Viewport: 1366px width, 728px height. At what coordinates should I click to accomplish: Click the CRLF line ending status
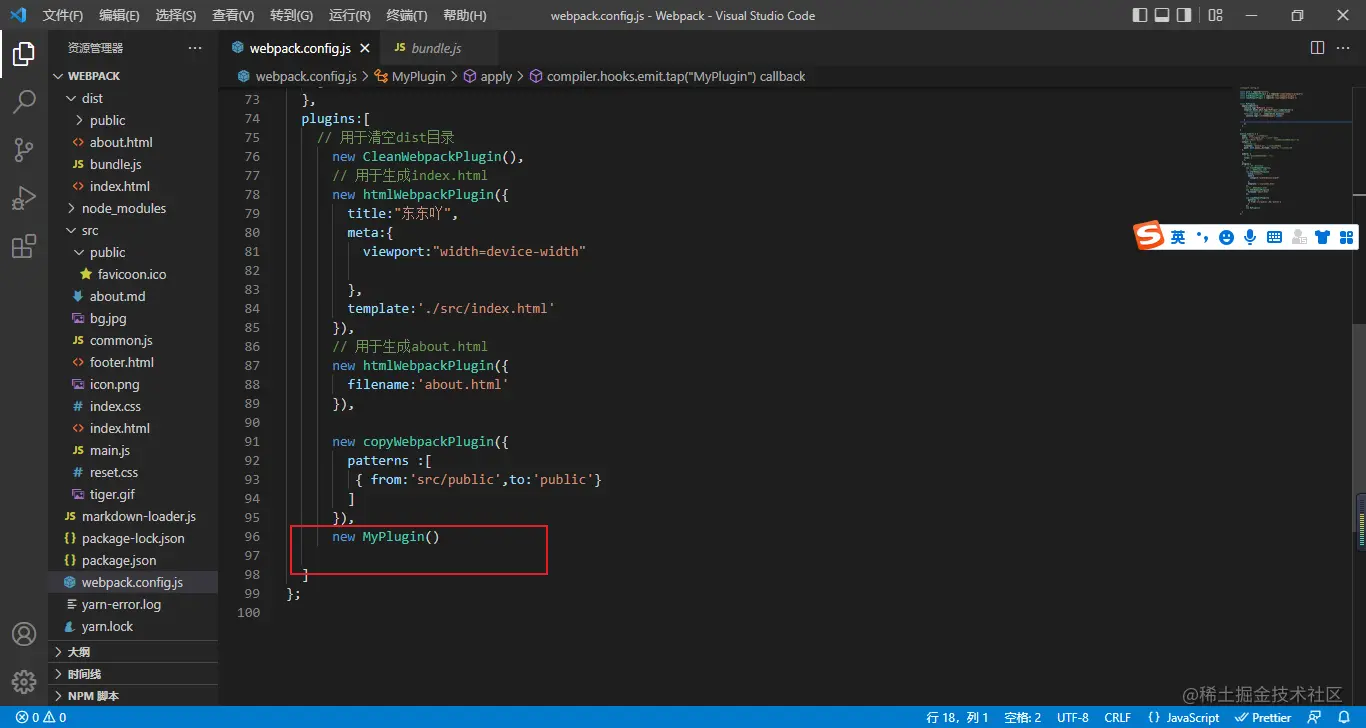pos(1118,718)
